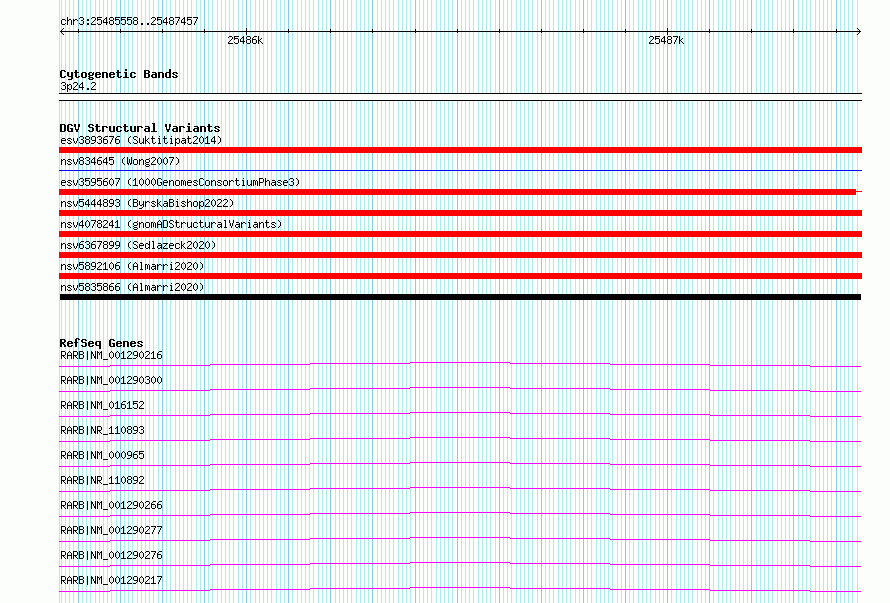Open nsv6367899 (Sedlazeck2020) label
This screenshot has height=603, width=890.
(138, 245)
